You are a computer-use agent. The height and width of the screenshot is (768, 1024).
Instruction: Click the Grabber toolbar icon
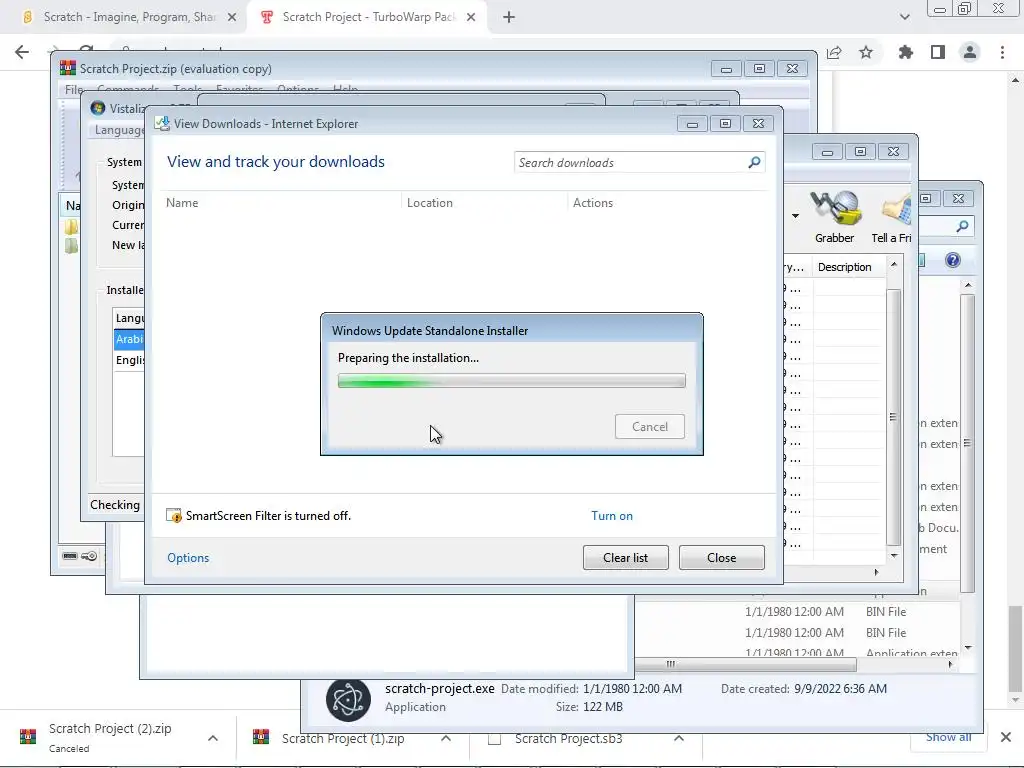pos(834,217)
